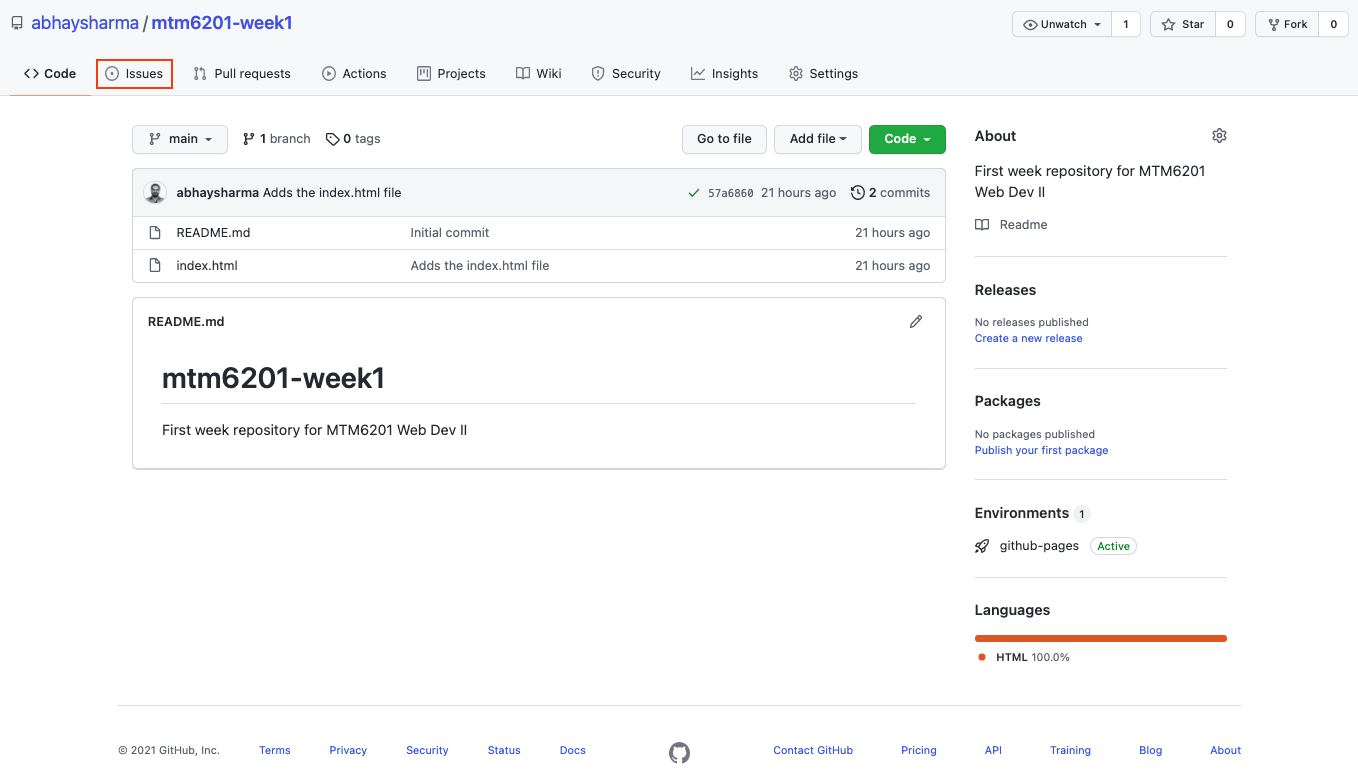1358x783 pixels.
Task: Click Publish your first package
Action: pyautogui.click(x=1041, y=450)
